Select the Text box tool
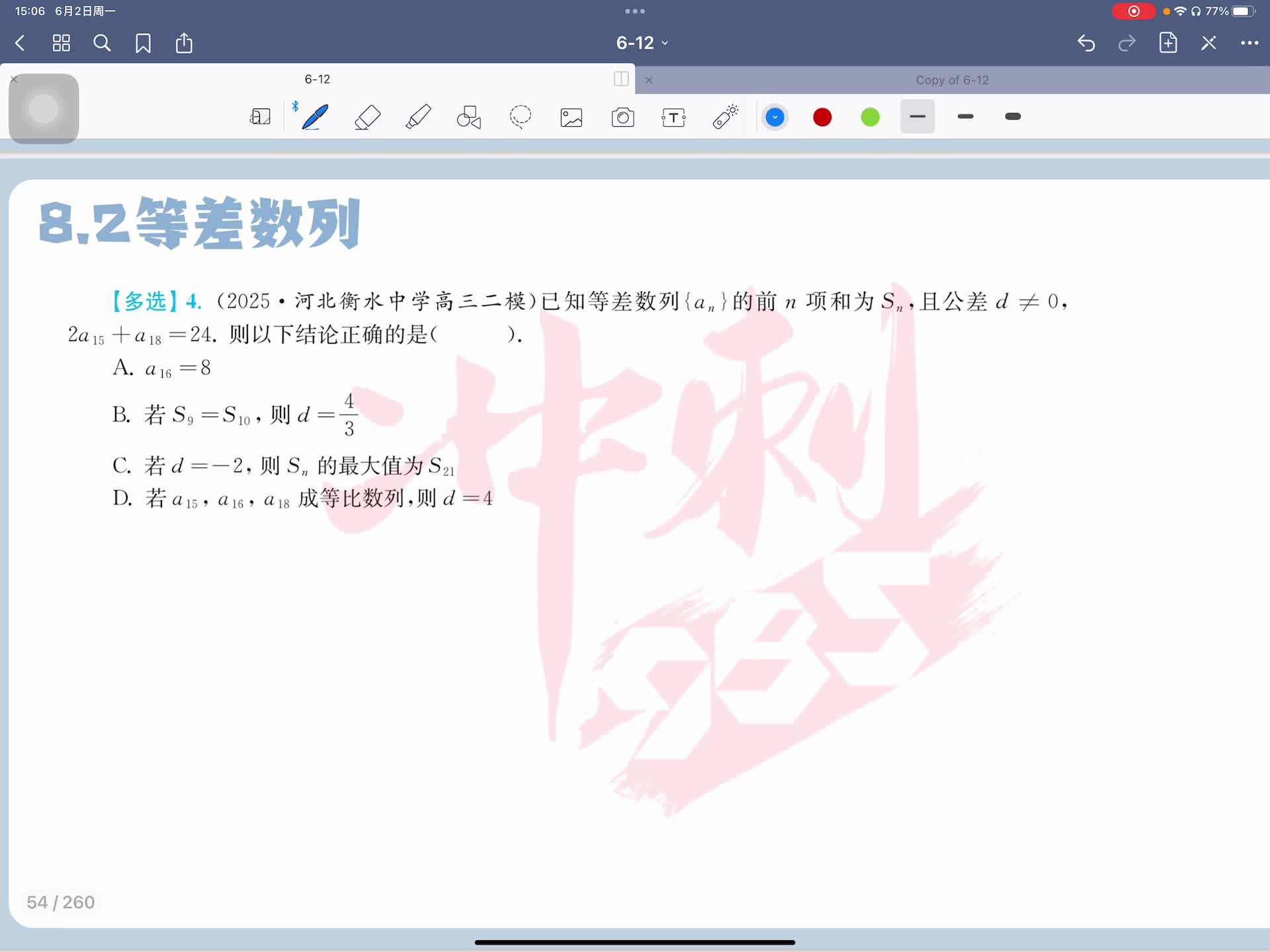The width and height of the screenshot is (1270, 952). click(x=673, y=118)
